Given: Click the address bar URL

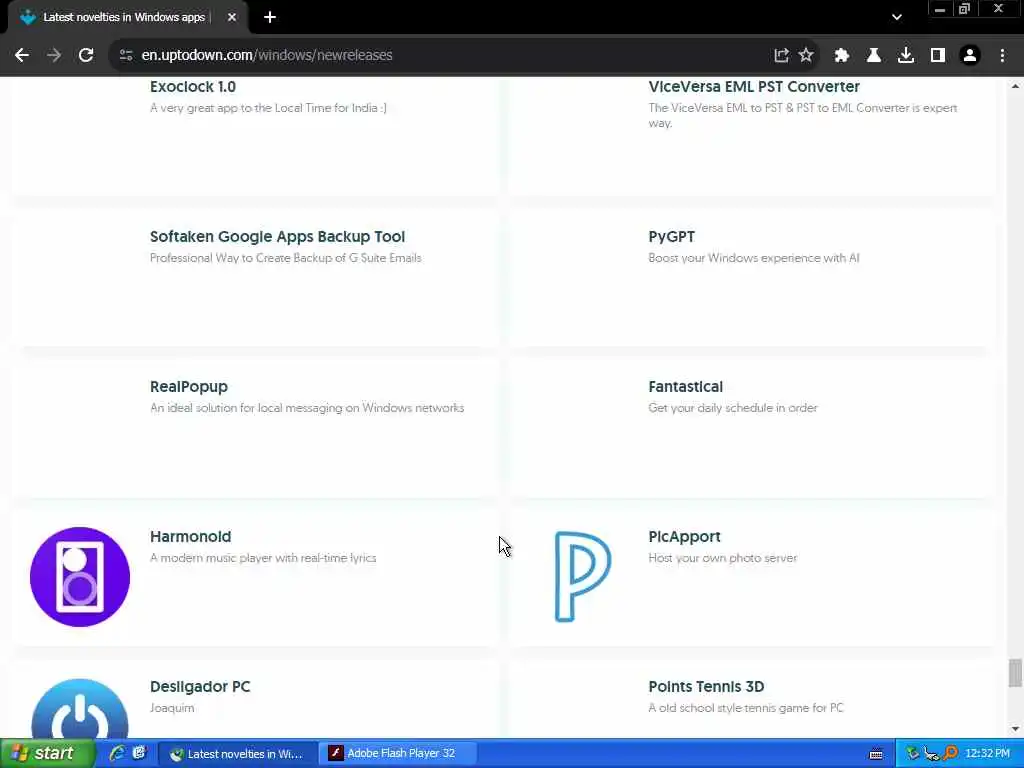Looking at the screenshot, I should pos(267,56).
